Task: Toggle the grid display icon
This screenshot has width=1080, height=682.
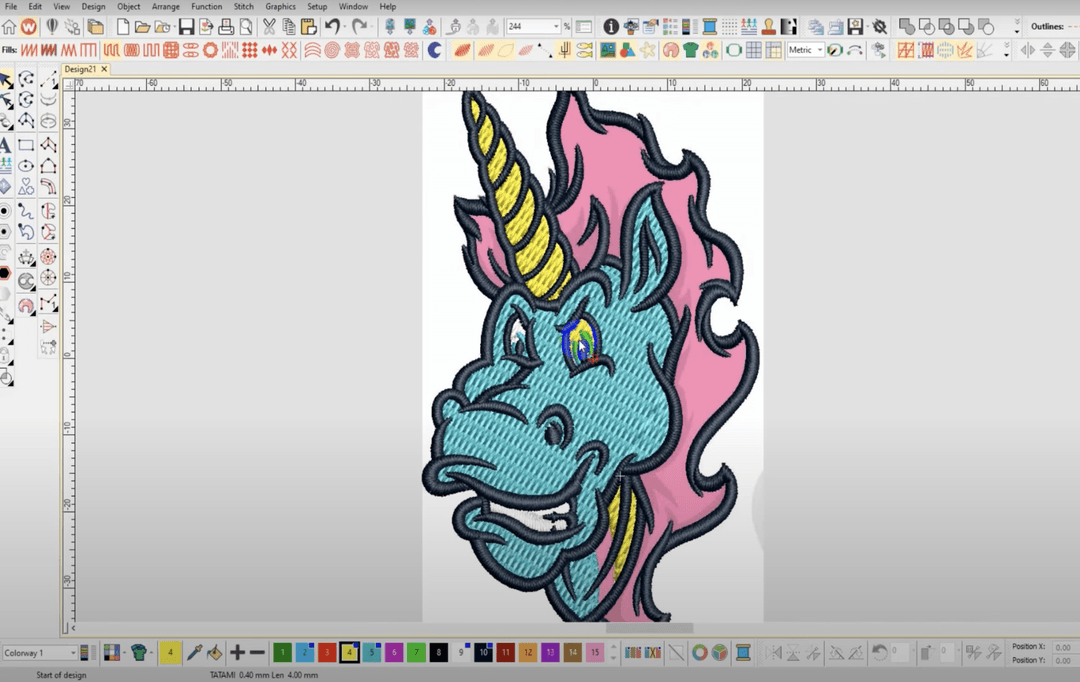Action: [754, 50]
